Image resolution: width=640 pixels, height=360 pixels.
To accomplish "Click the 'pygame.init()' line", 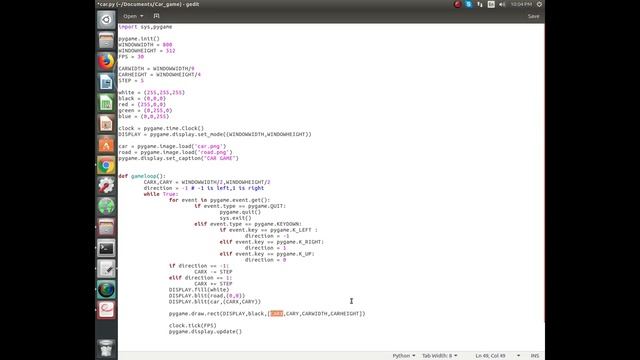I will pos(139,39).
